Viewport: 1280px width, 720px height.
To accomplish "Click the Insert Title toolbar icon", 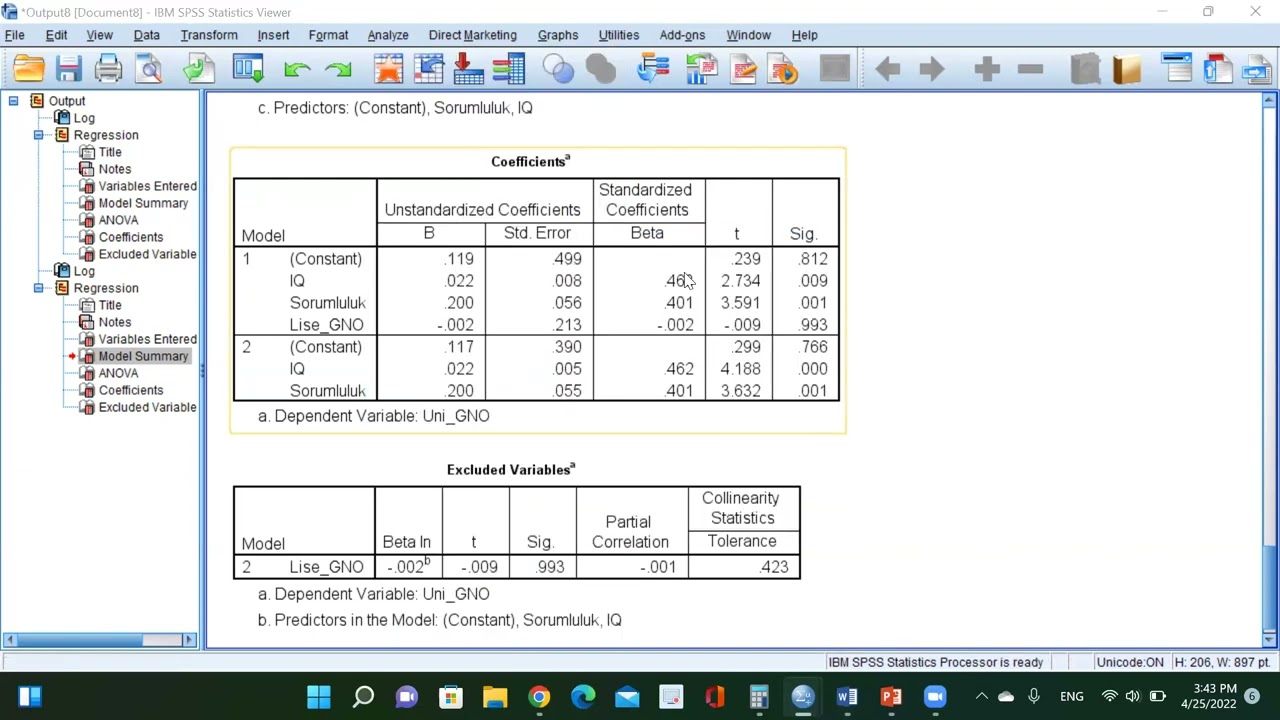I will (1217, 69).
